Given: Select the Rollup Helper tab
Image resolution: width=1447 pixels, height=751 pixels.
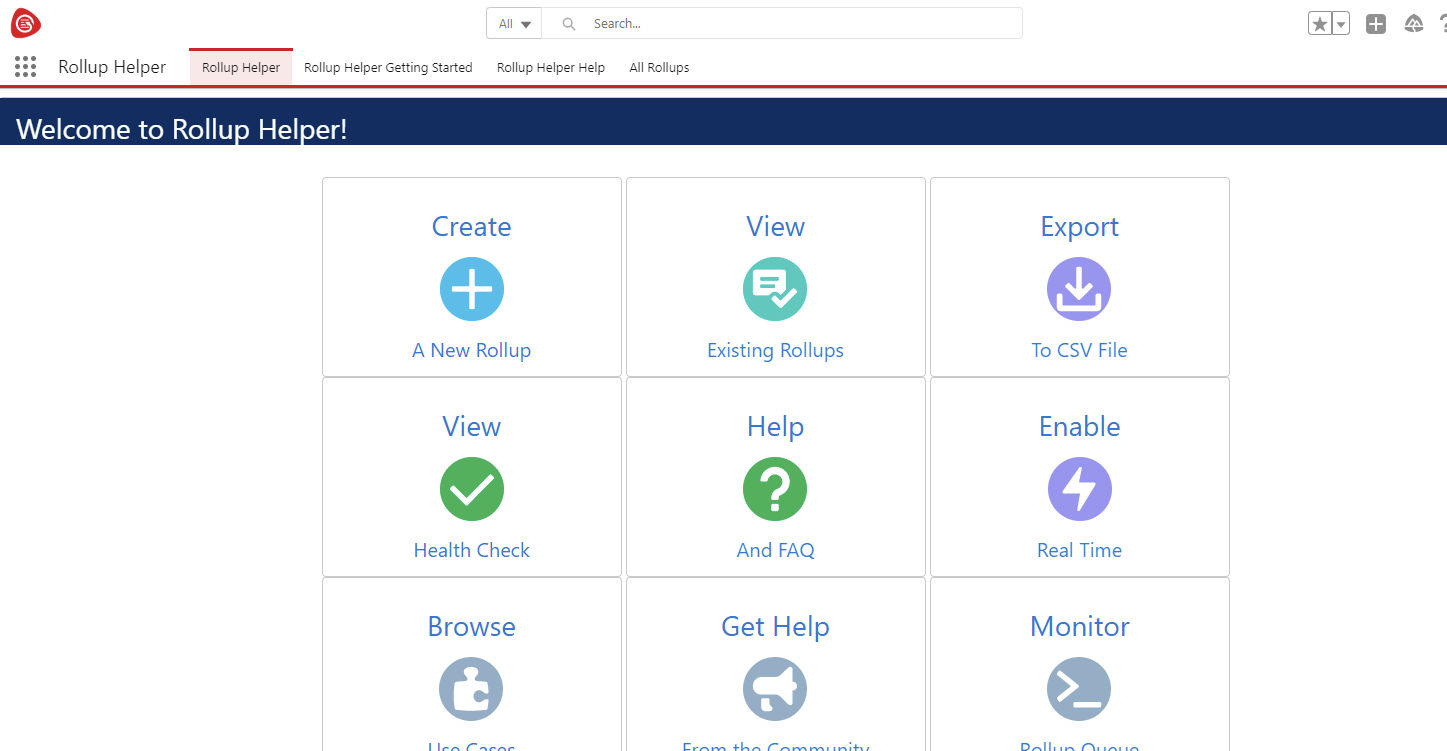Looking at the screenshot, I should pyautogui.click(x=241, y=68).
